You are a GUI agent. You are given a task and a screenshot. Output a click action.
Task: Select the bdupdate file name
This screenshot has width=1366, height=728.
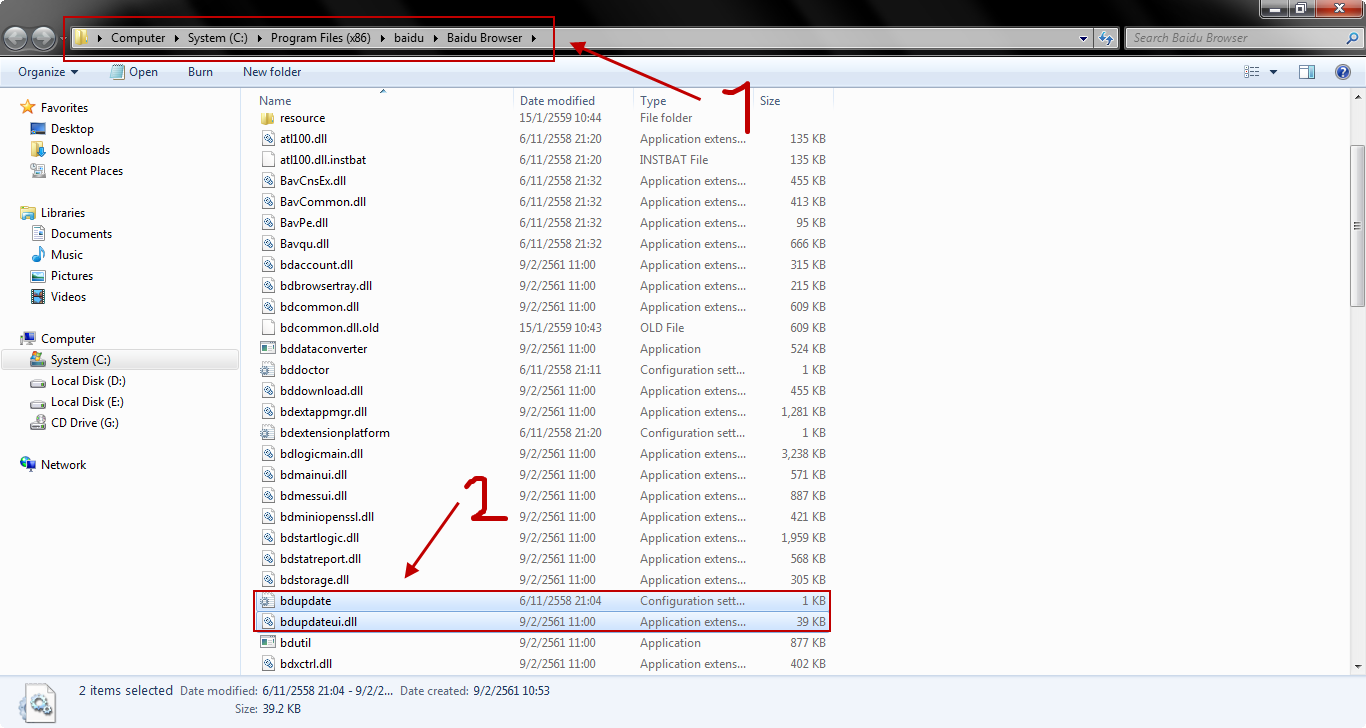click(305, 601)
